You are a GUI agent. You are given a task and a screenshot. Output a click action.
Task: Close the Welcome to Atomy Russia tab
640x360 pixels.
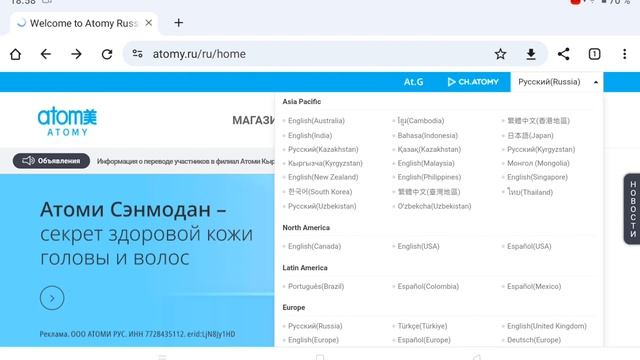[x=149, y=23]
